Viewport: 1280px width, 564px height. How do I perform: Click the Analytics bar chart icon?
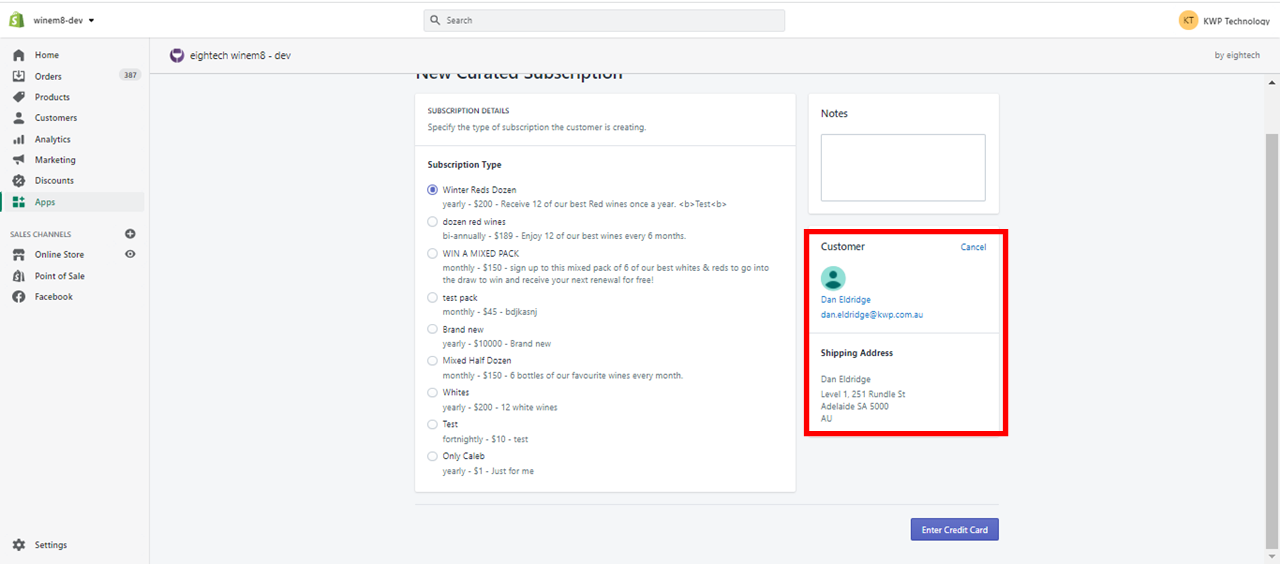[18, 139]
